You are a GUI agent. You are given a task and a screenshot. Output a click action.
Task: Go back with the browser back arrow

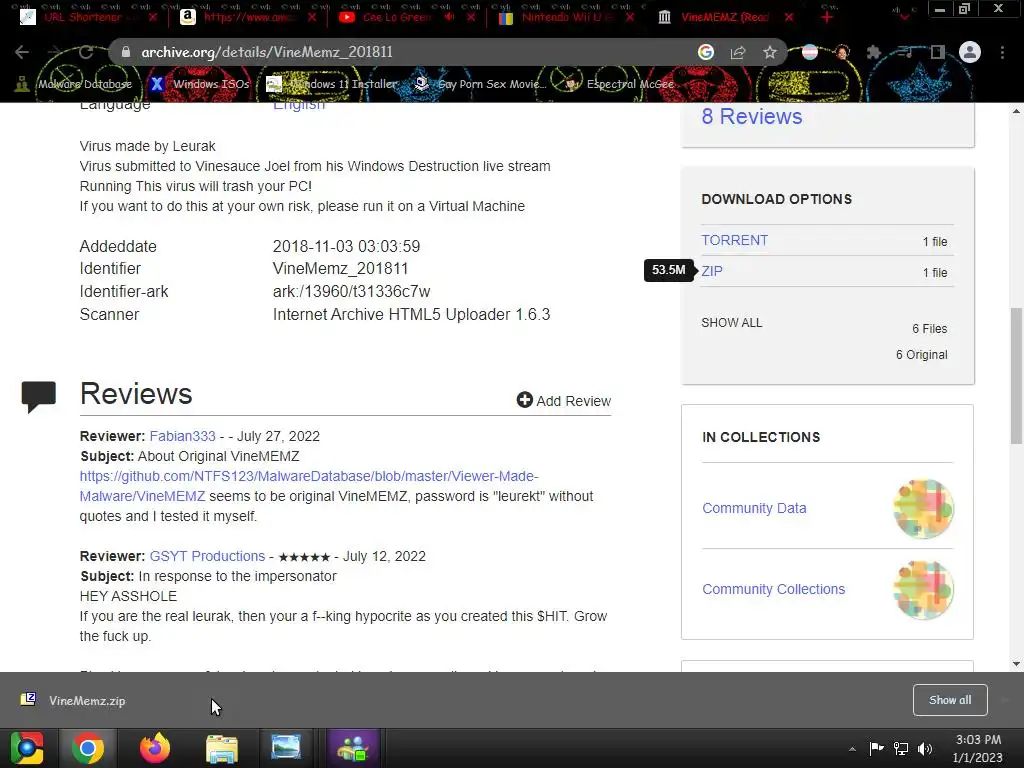(x=22, y=52)
